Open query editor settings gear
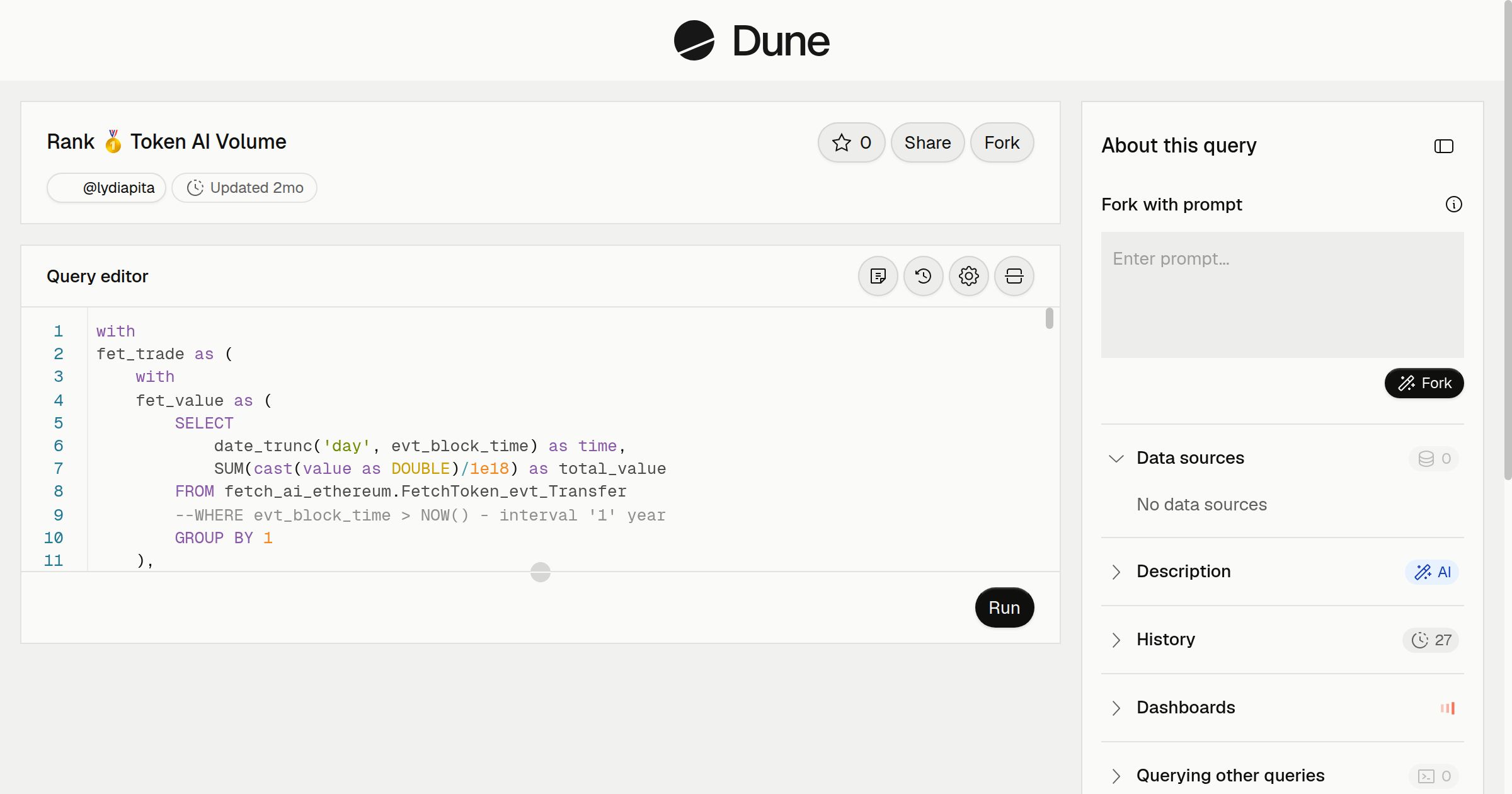This screenshot has height=794, width=1512. coord(969,276)
